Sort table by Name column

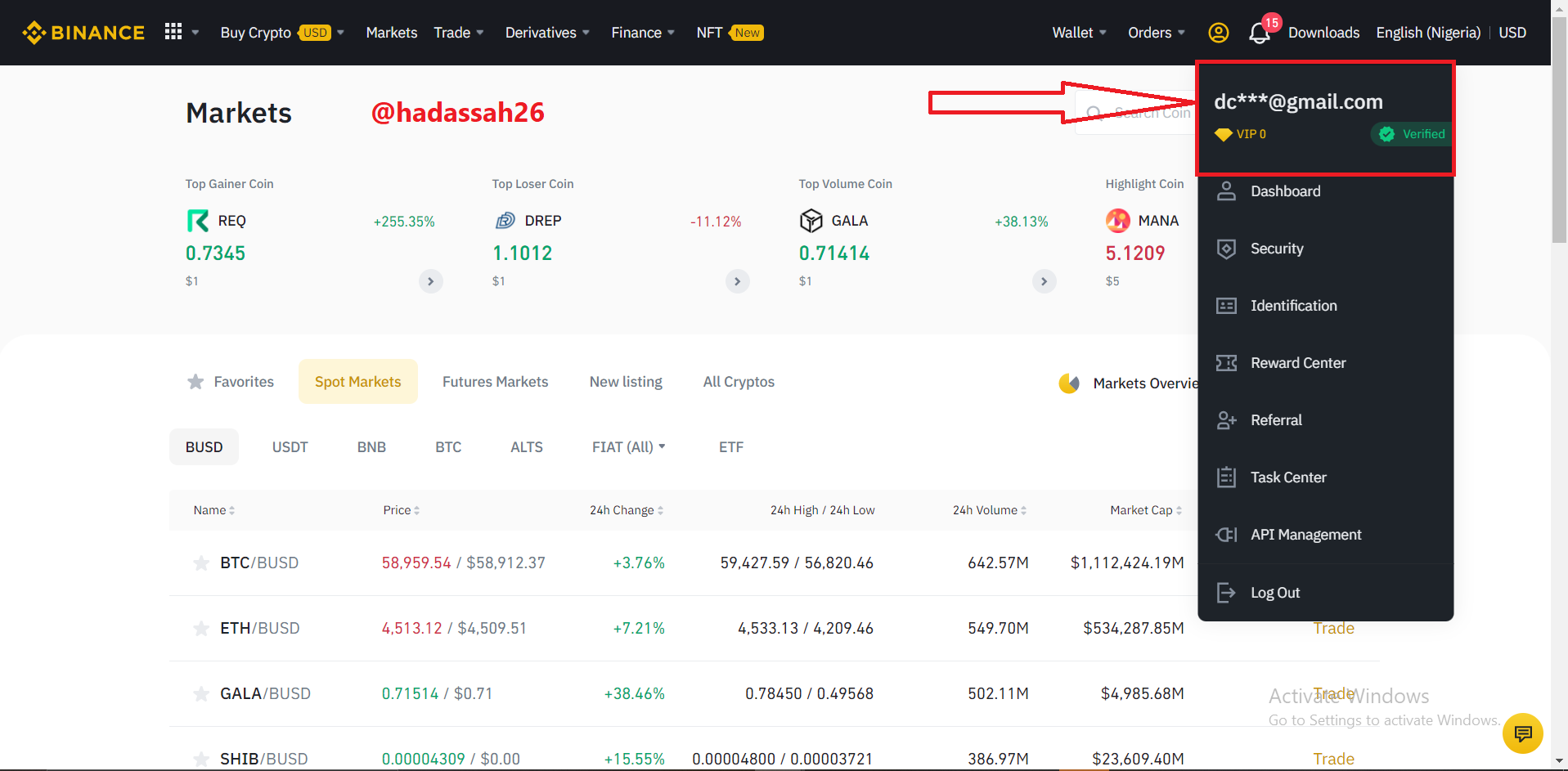tap(214, 510)
